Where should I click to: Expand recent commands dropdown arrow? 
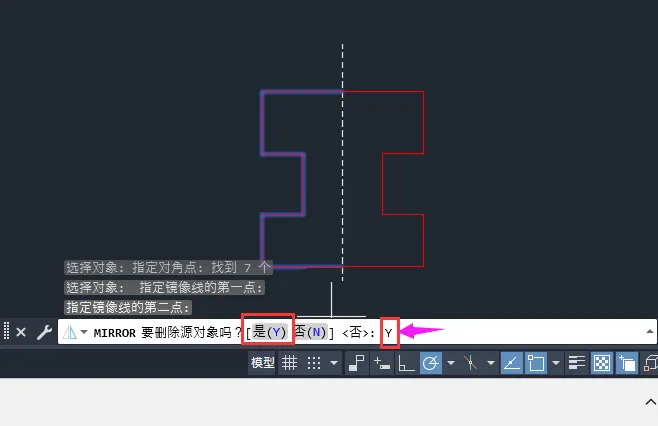pos(84,332)
